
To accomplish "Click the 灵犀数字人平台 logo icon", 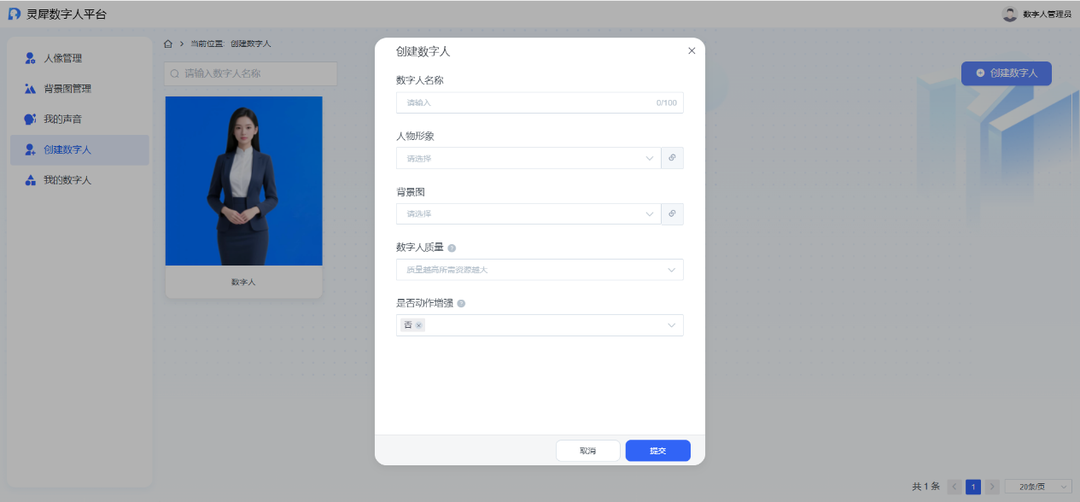I will pyautogui.click(x=14, y=14).
